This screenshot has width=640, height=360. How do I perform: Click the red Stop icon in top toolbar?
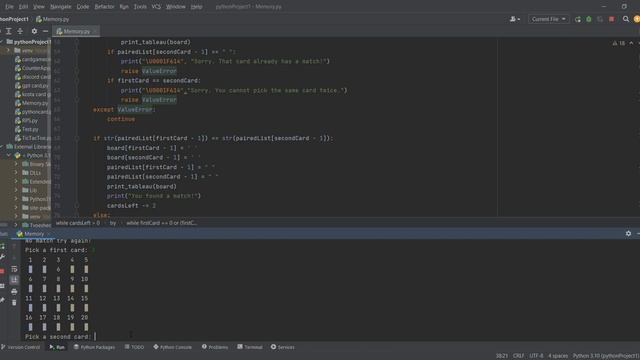(611, 19)
